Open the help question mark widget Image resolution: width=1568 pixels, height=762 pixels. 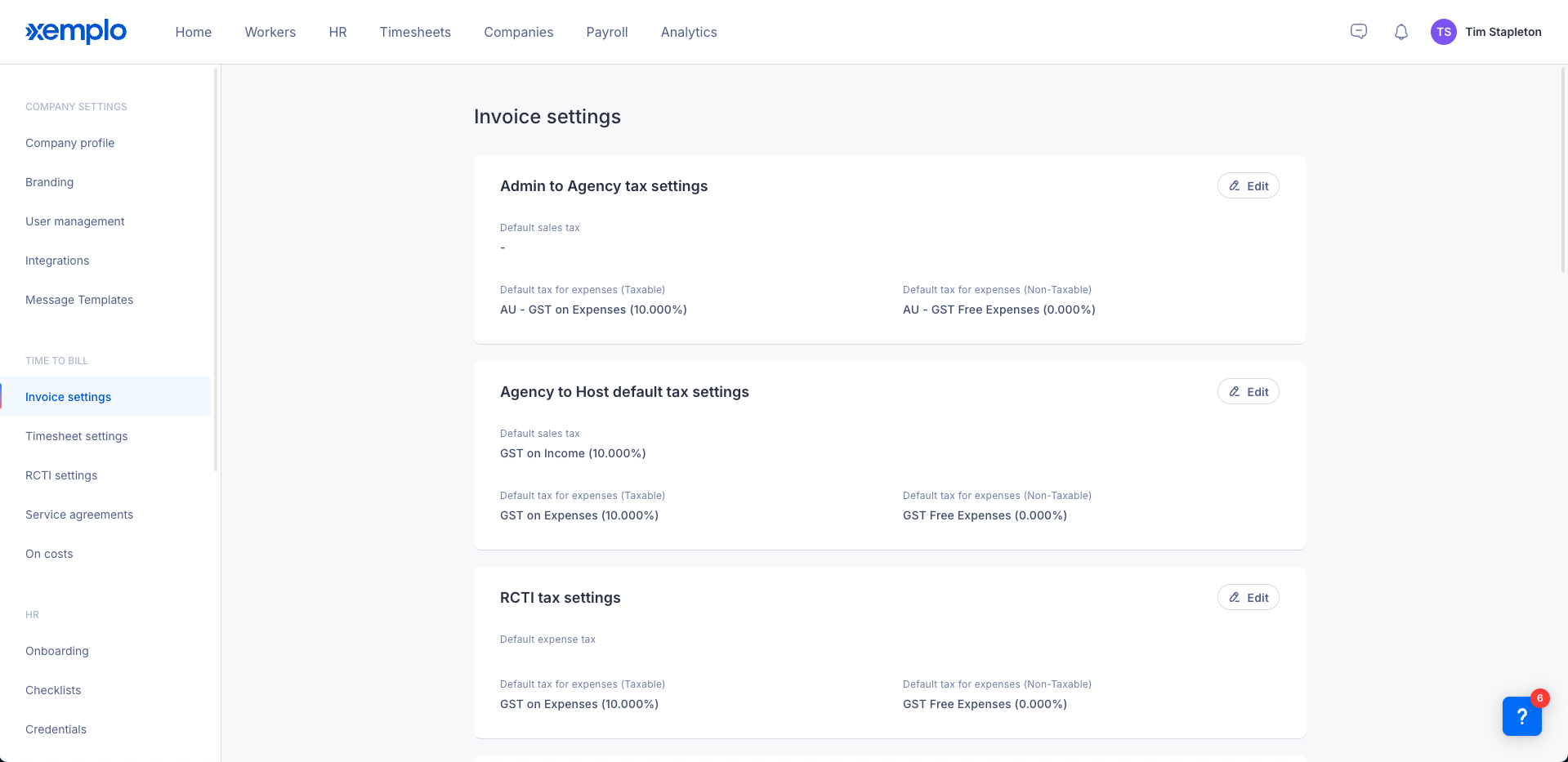(1521, 716)
